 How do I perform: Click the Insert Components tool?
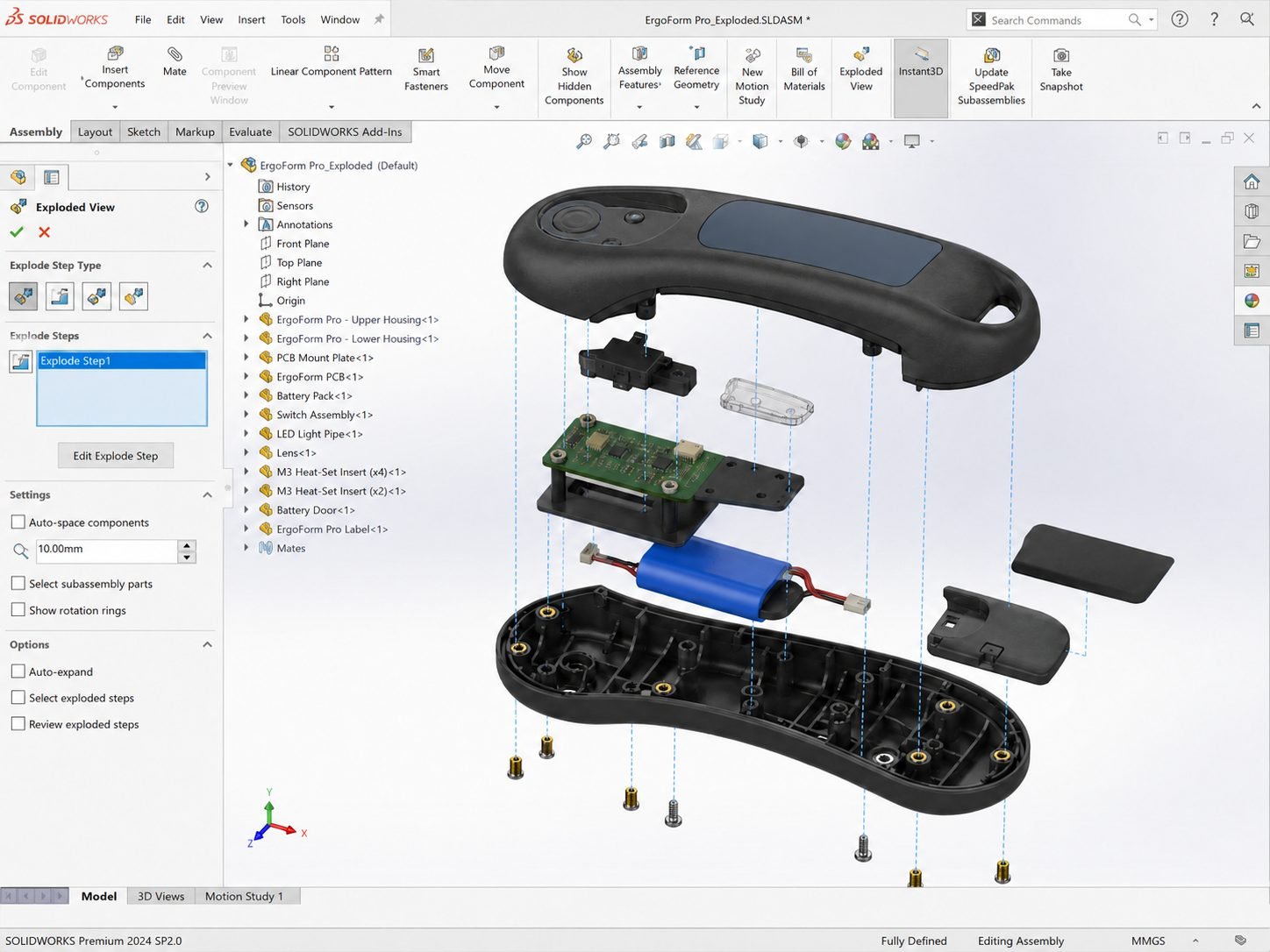(x=115, y=68)
